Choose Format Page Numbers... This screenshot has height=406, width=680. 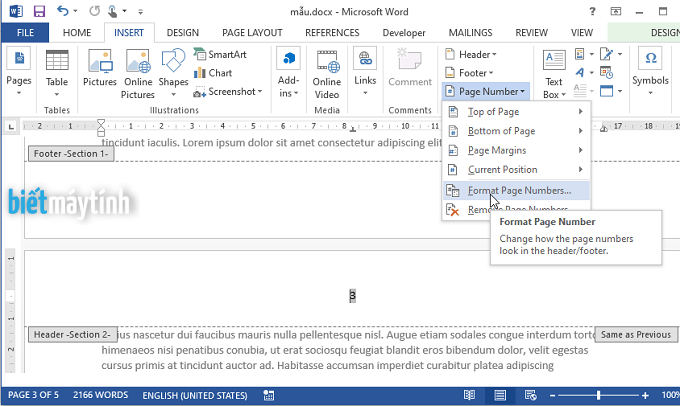click(516, 190)
